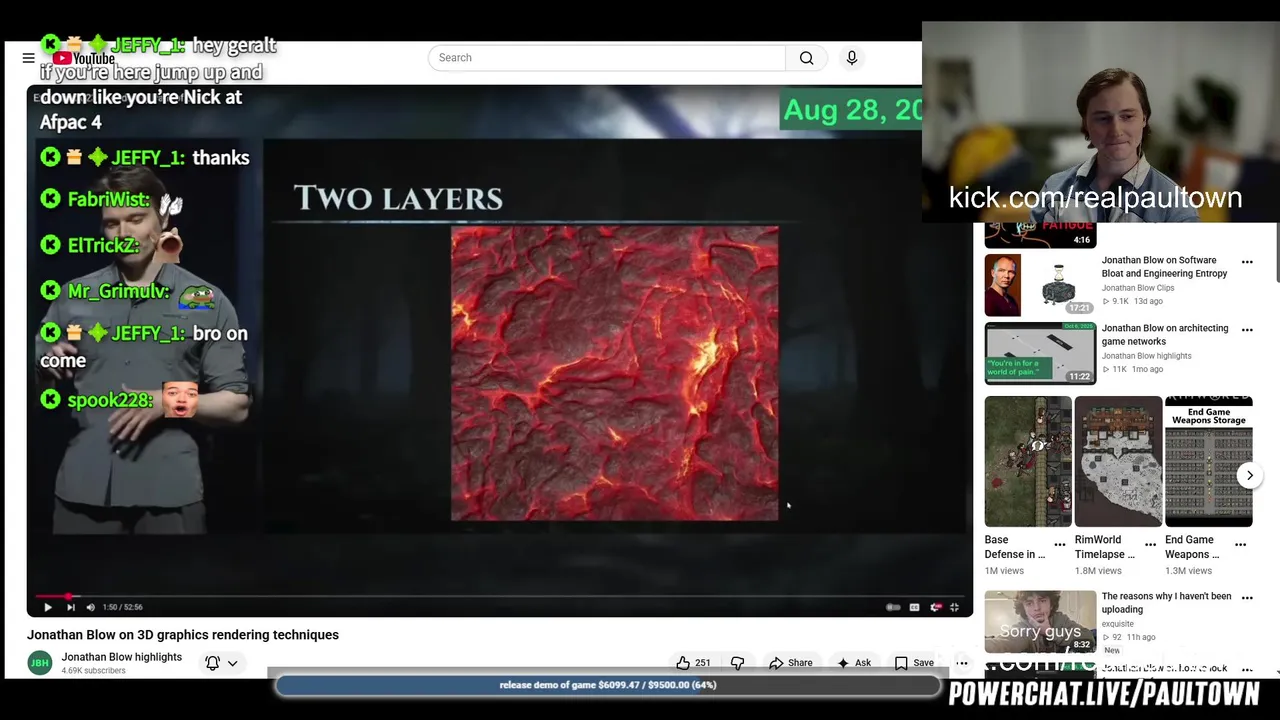Open title 'The reasons why I haven't been uploading'

(1166, 603)
